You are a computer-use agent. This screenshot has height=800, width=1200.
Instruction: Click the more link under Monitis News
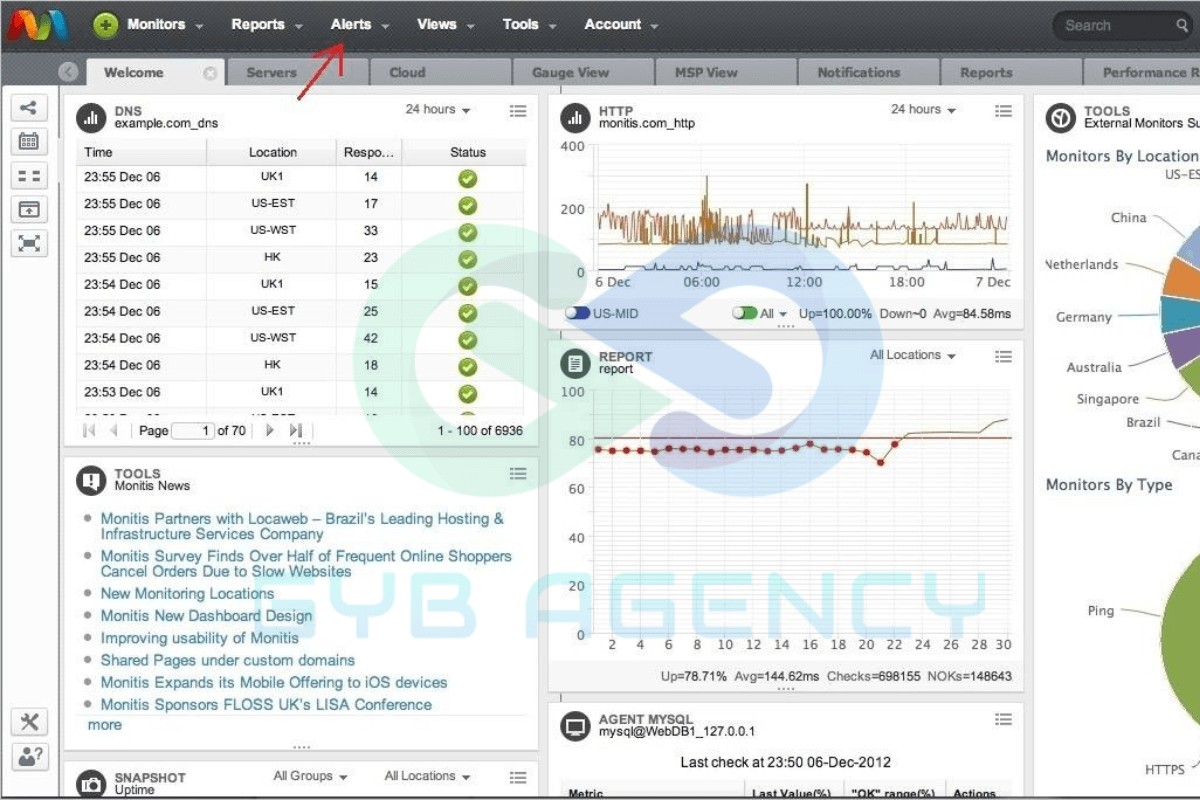(104, 725)
